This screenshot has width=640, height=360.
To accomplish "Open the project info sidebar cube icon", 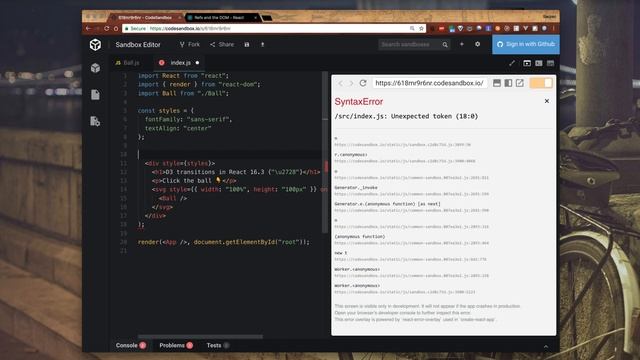I will [95, 68].
